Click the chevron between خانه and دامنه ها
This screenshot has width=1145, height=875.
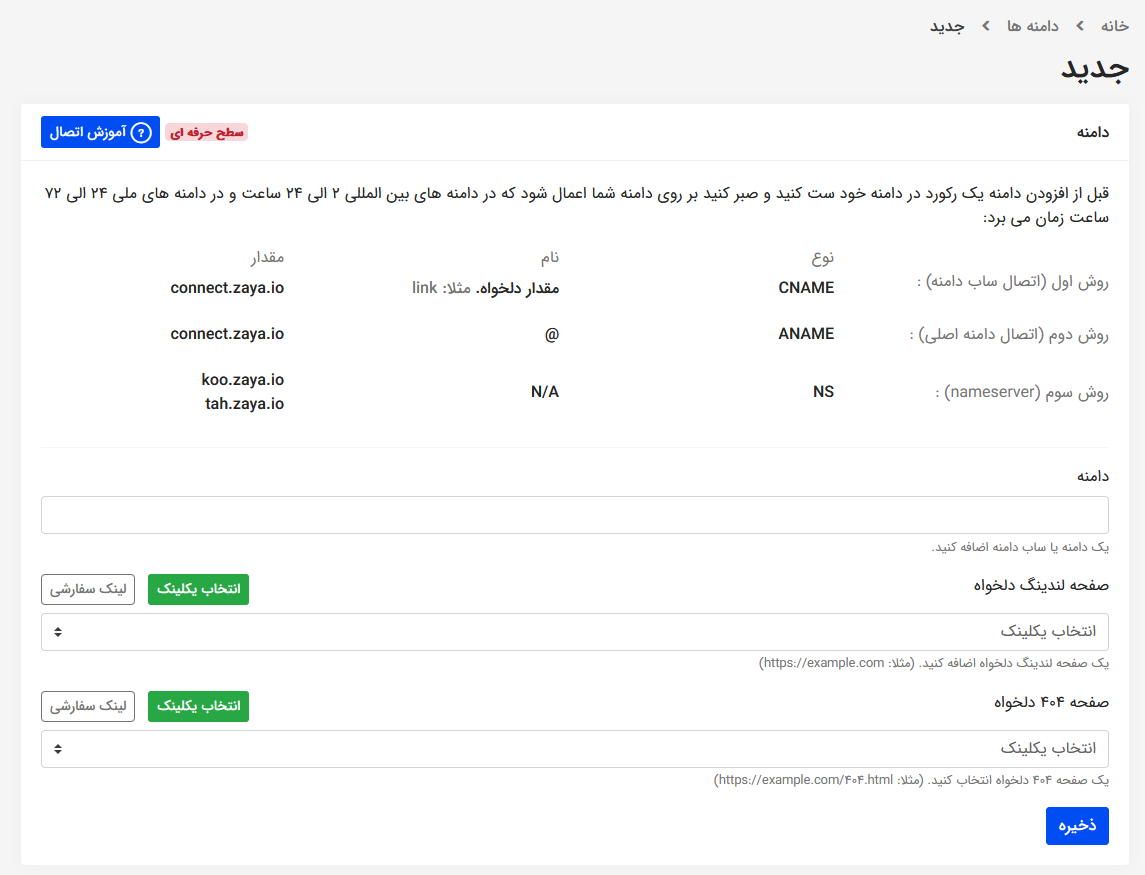pyautogui.click(x=1080, y=25)
